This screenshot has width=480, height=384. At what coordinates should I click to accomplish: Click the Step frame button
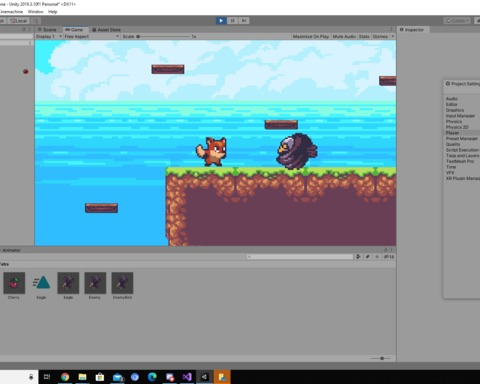[244, 21]
